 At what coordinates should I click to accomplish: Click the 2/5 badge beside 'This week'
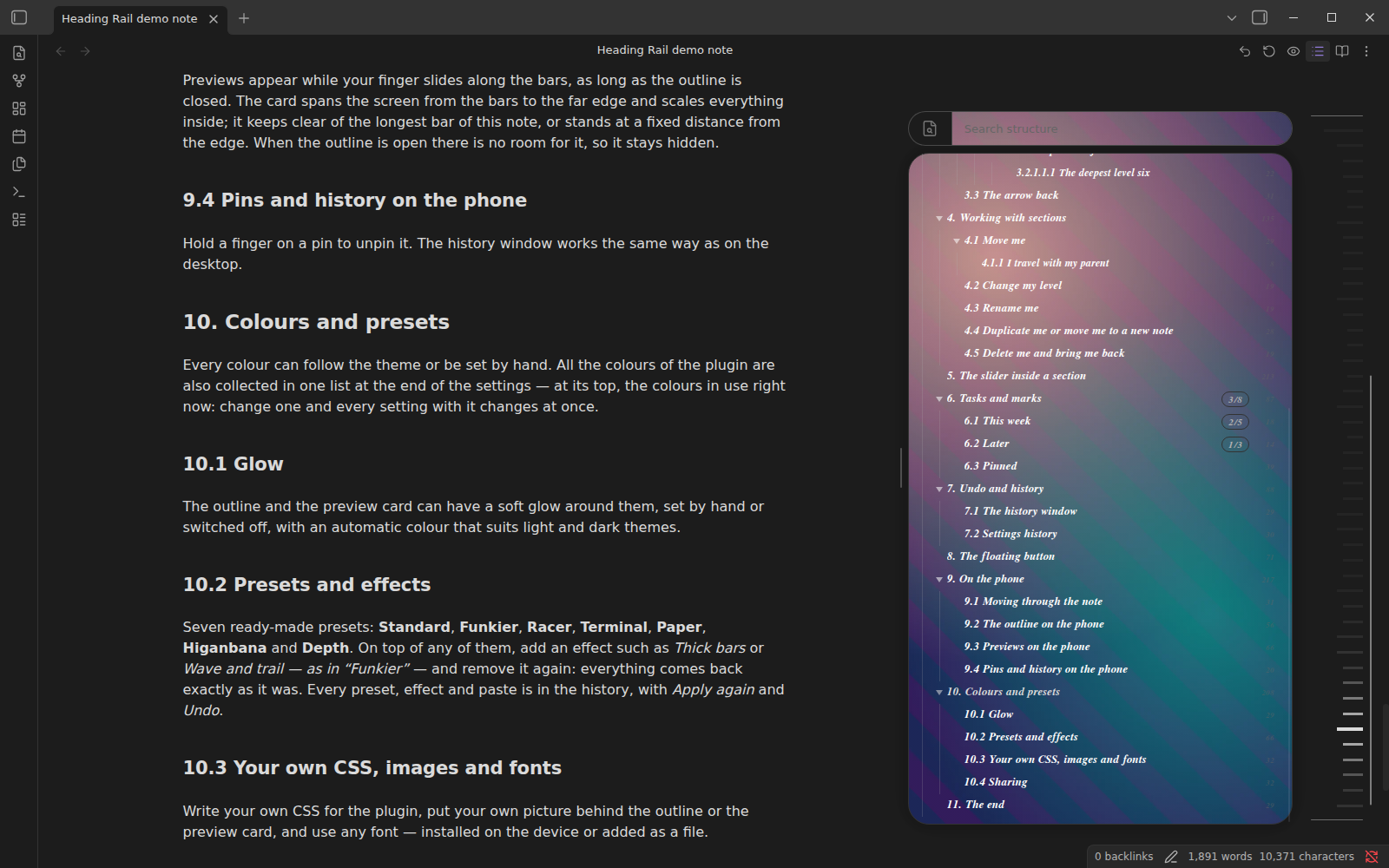click(x=1234, y=422)
